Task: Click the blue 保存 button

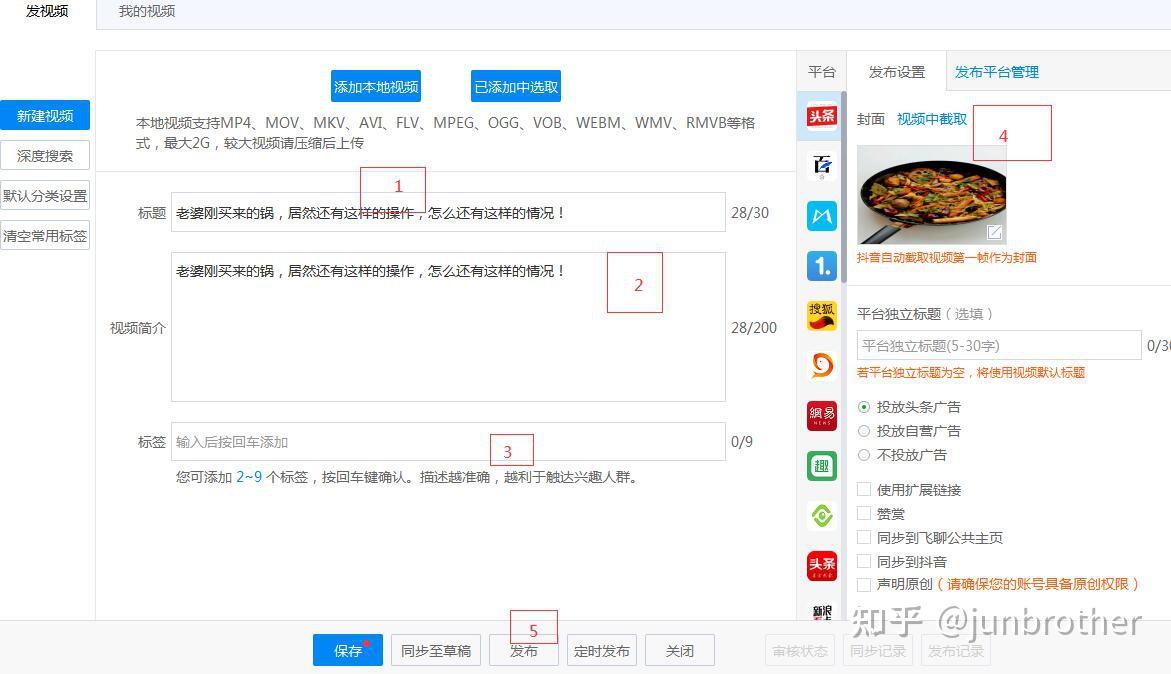Action: pyautogui.click(x=348, y=650)
